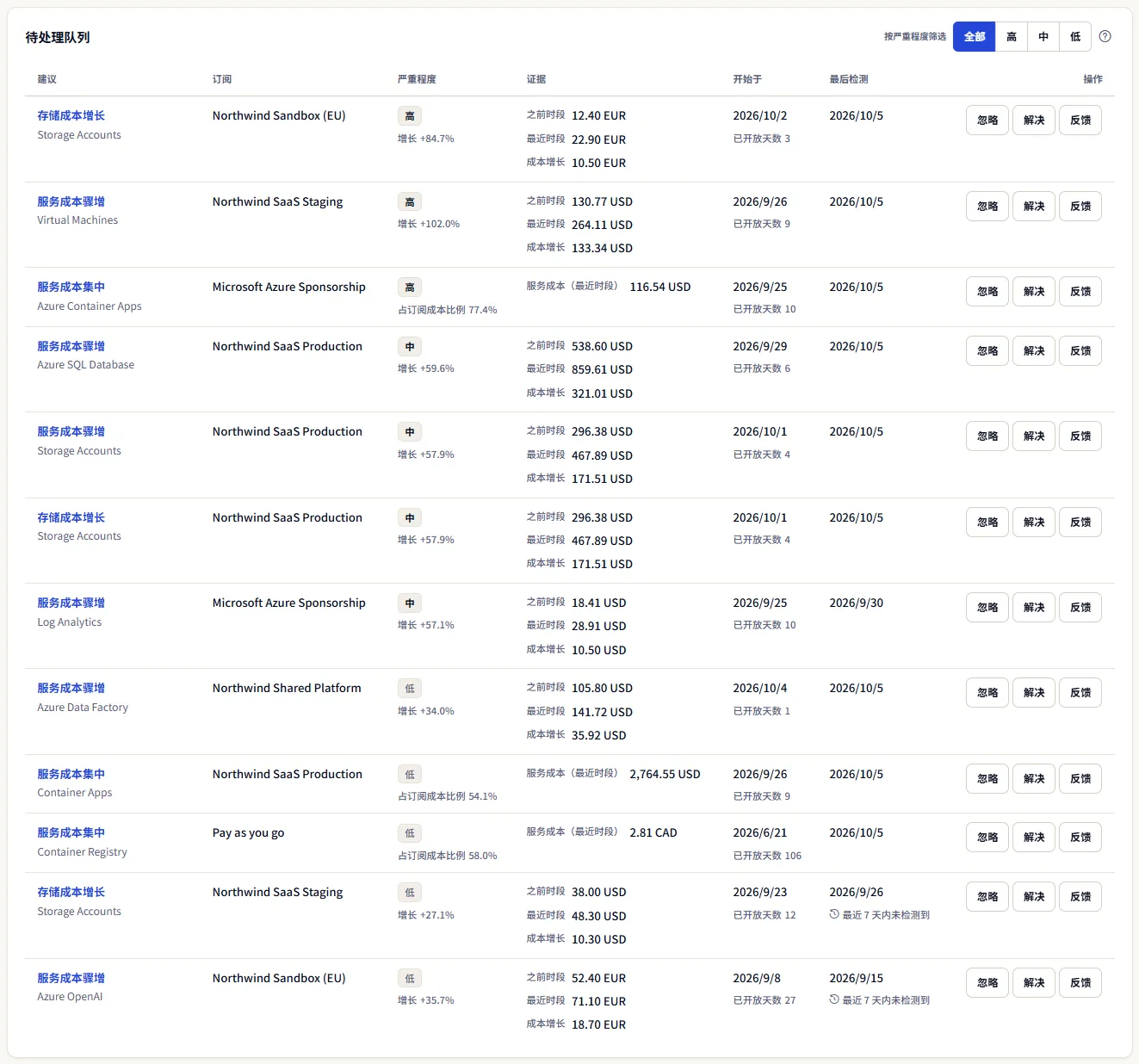Click 解决 for the Azure Container Apps row
Image resolution: width=1139 pixels, height=1064 pixels.
[x=1034, y=291]
